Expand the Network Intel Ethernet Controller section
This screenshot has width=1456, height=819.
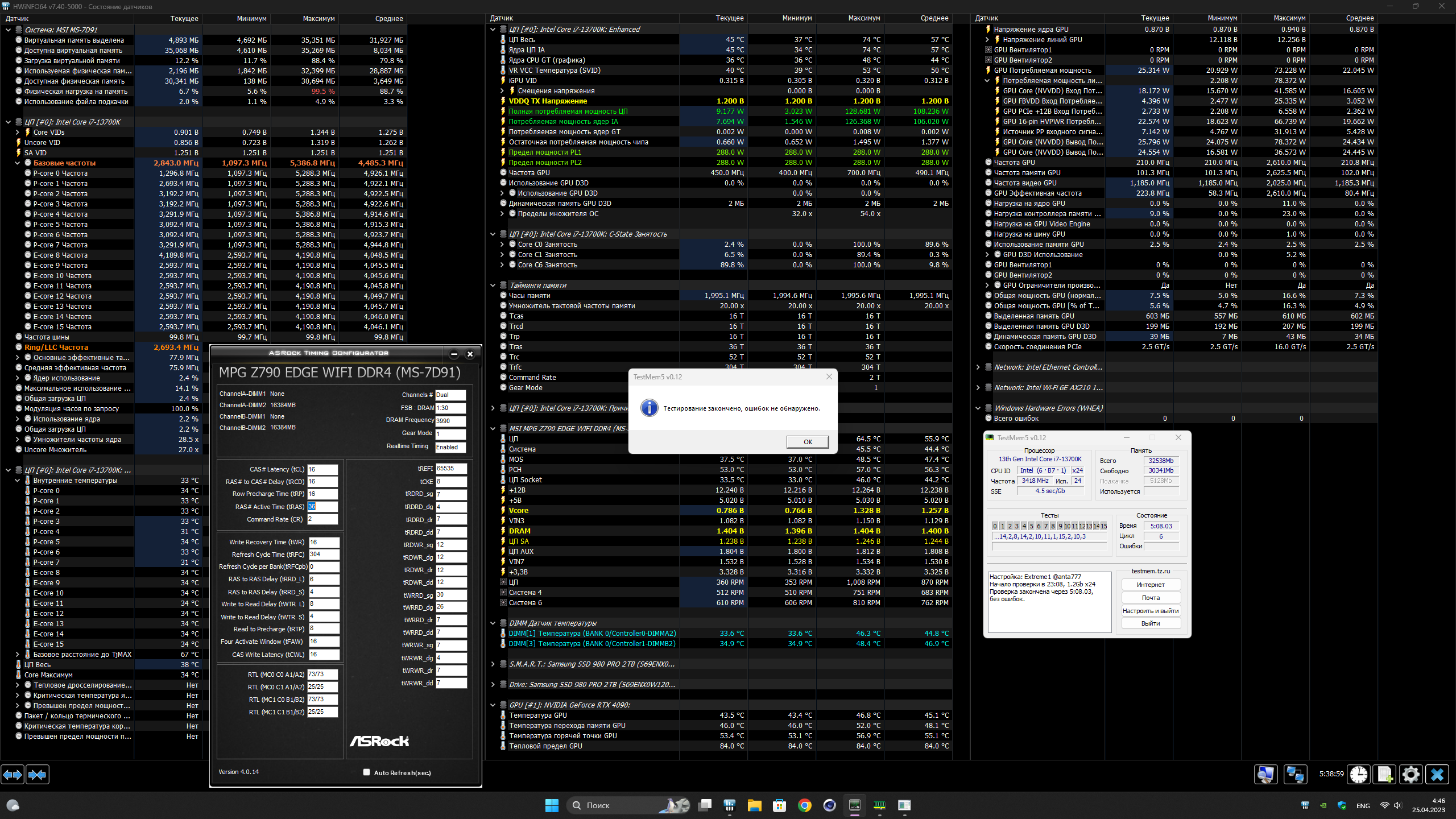pos(978,367)
